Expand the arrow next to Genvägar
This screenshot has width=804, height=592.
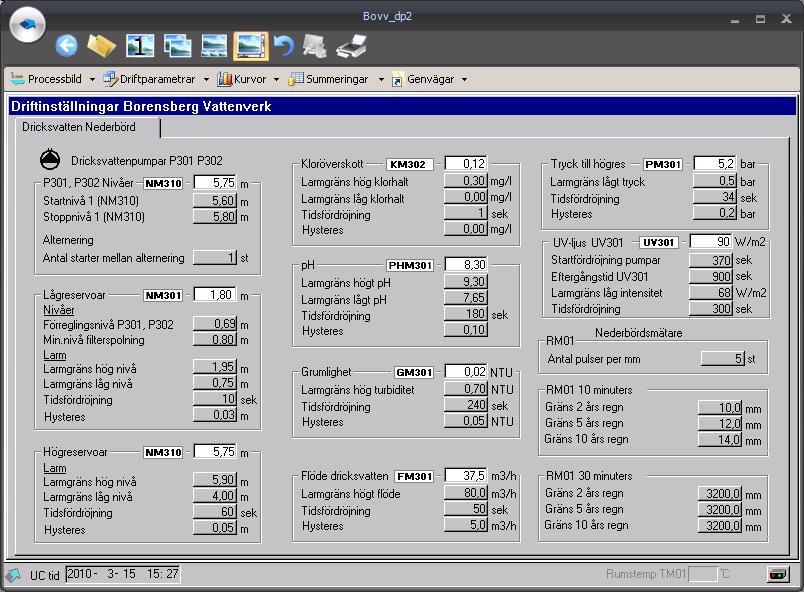(x=464, y=80)
